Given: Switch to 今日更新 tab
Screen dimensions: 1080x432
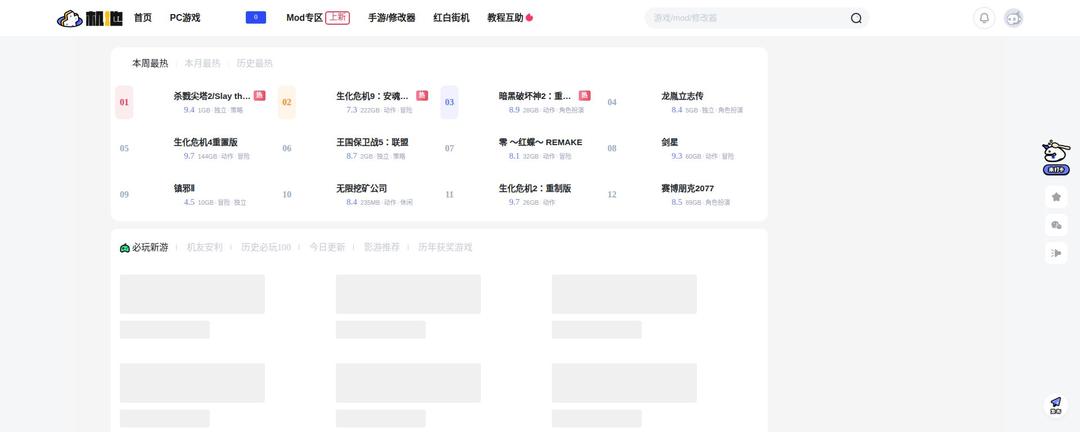Looking at the screenshot, I should [x=327, y=247].
